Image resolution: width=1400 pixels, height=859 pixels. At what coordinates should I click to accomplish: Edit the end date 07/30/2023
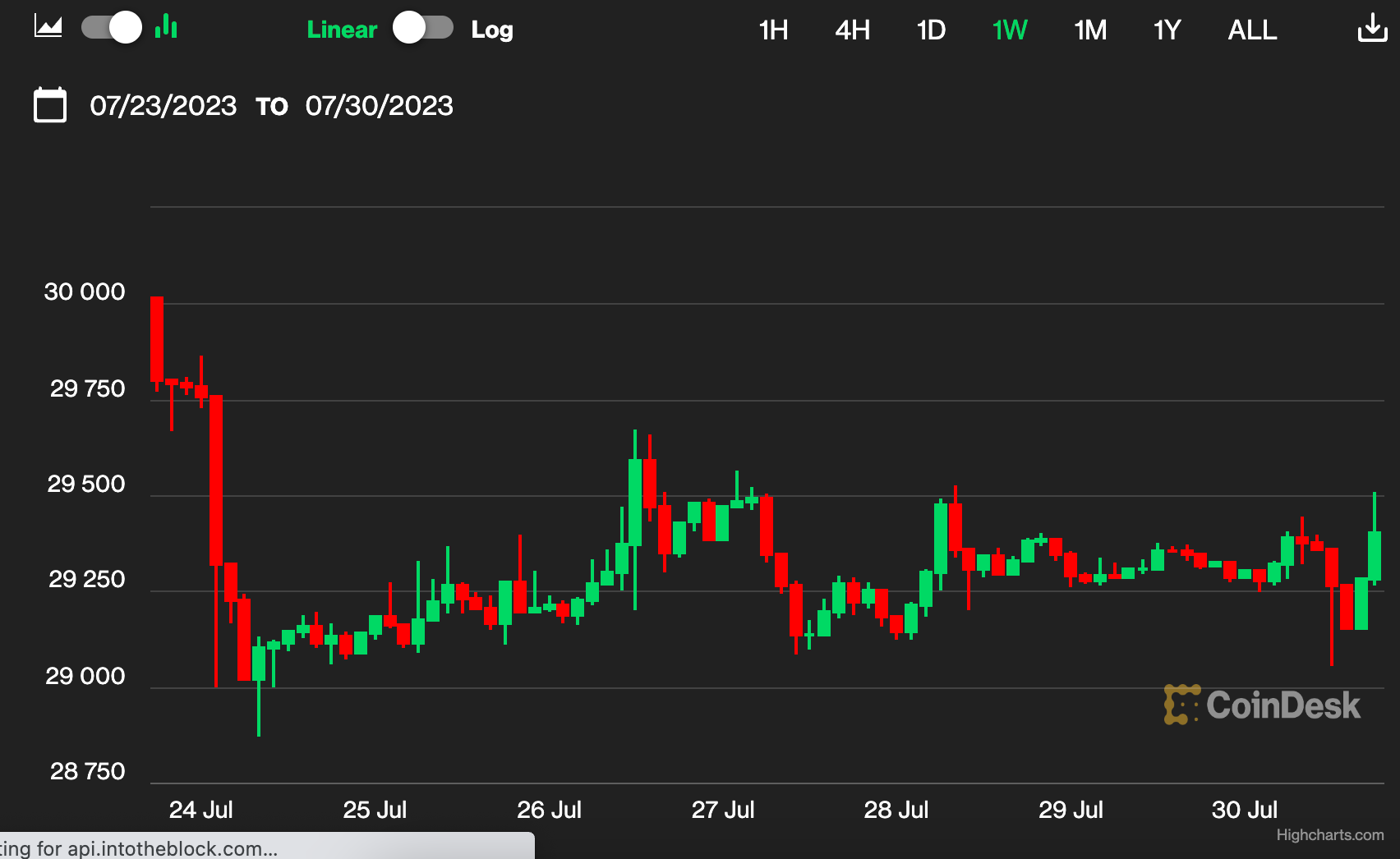[380, 106]
